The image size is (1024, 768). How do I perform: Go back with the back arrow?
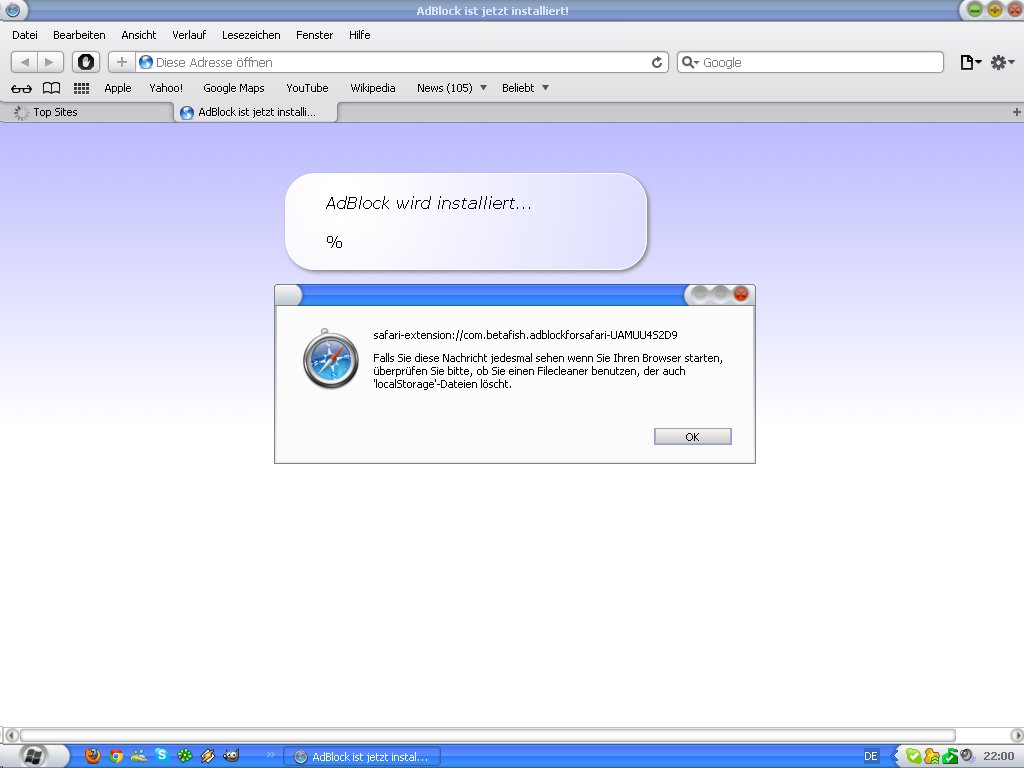(25, 62)
